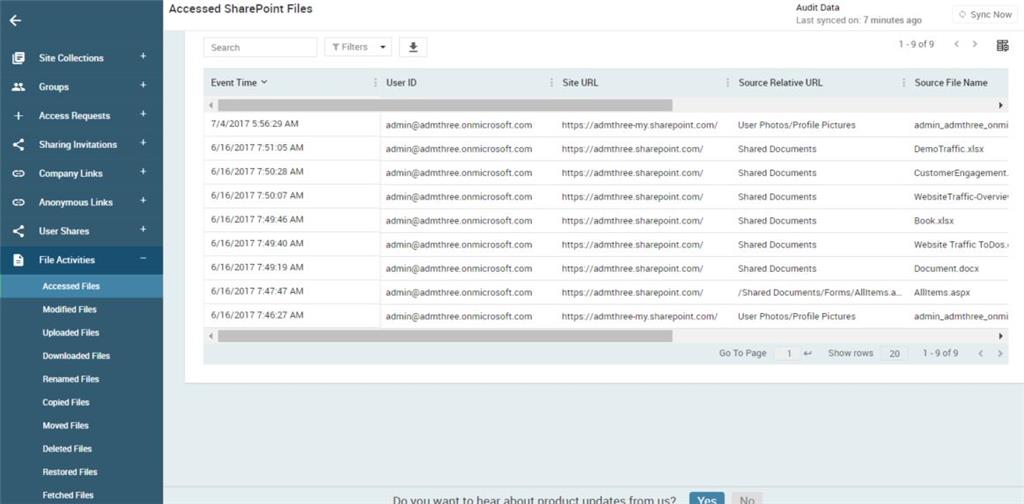Click event time 7/4/2017 5:56:29 AM

point(257,123)
